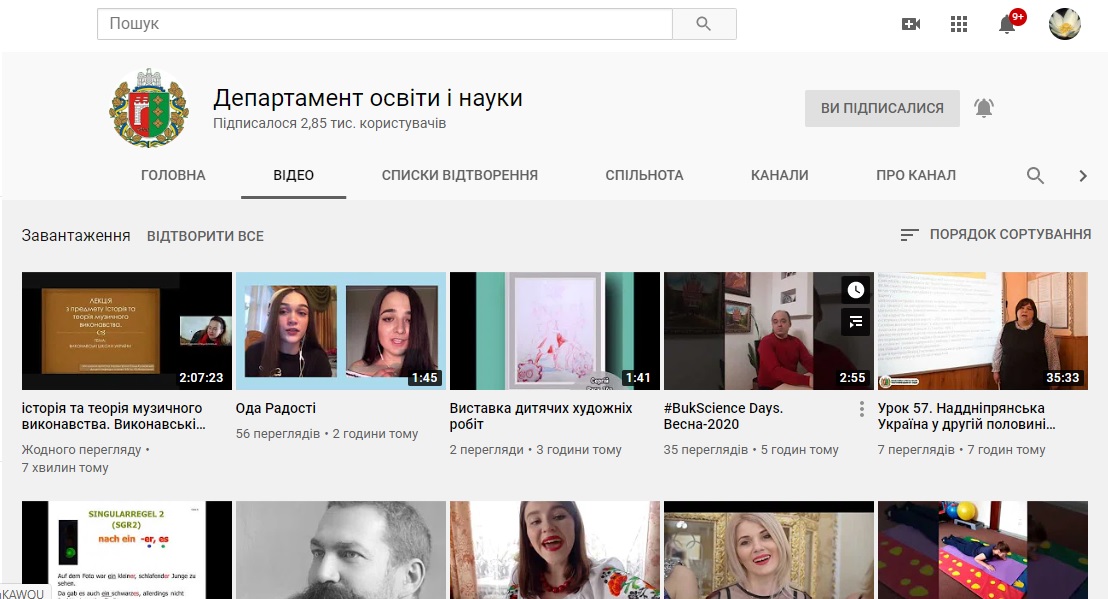The height and width of the screenshot is (599, 1108).
Task: Open the Виставка дитячих художніх робіт thumbnail
Action: click(554, 330)
